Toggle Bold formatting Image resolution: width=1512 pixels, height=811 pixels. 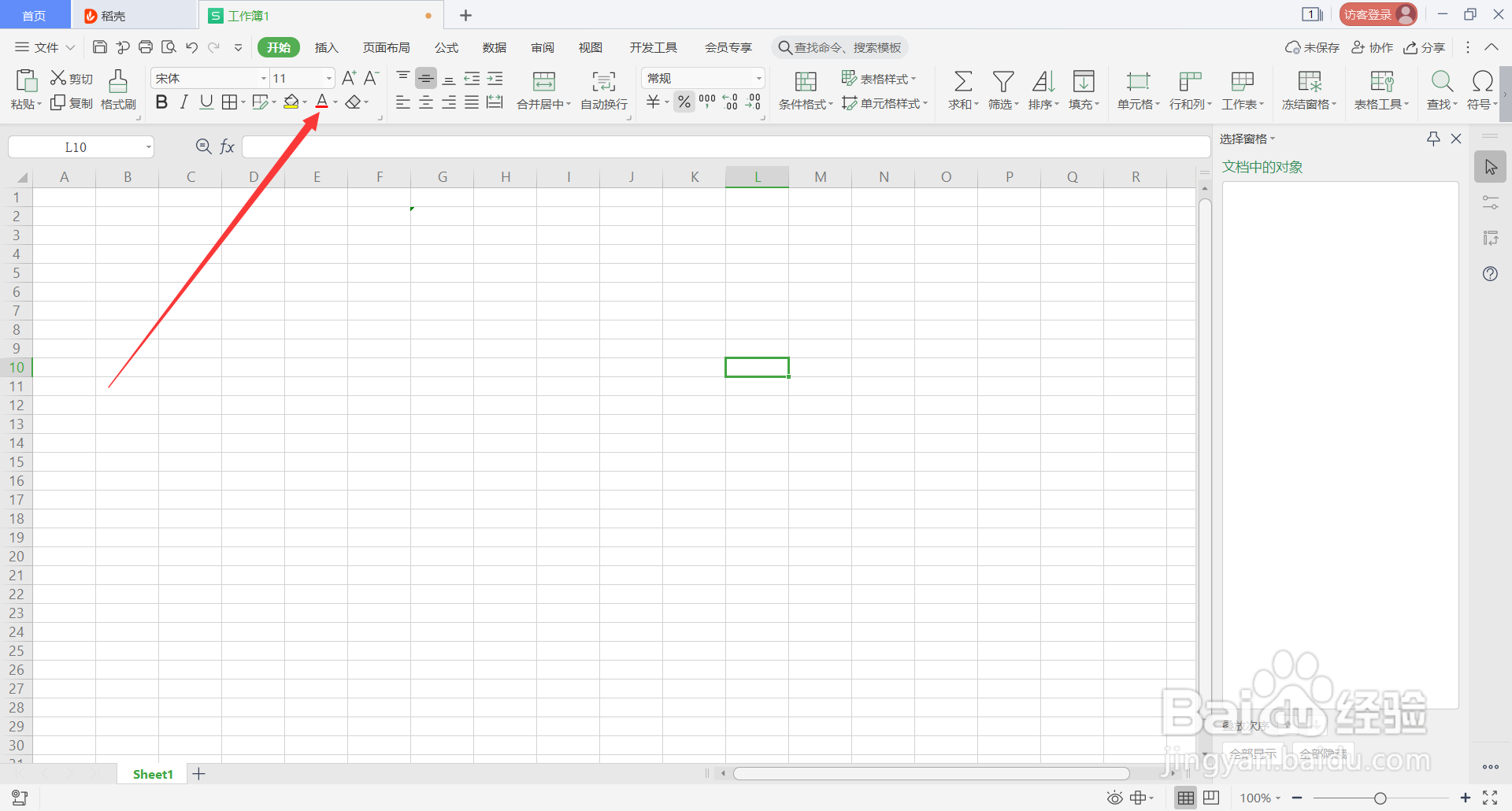(161, 102)
